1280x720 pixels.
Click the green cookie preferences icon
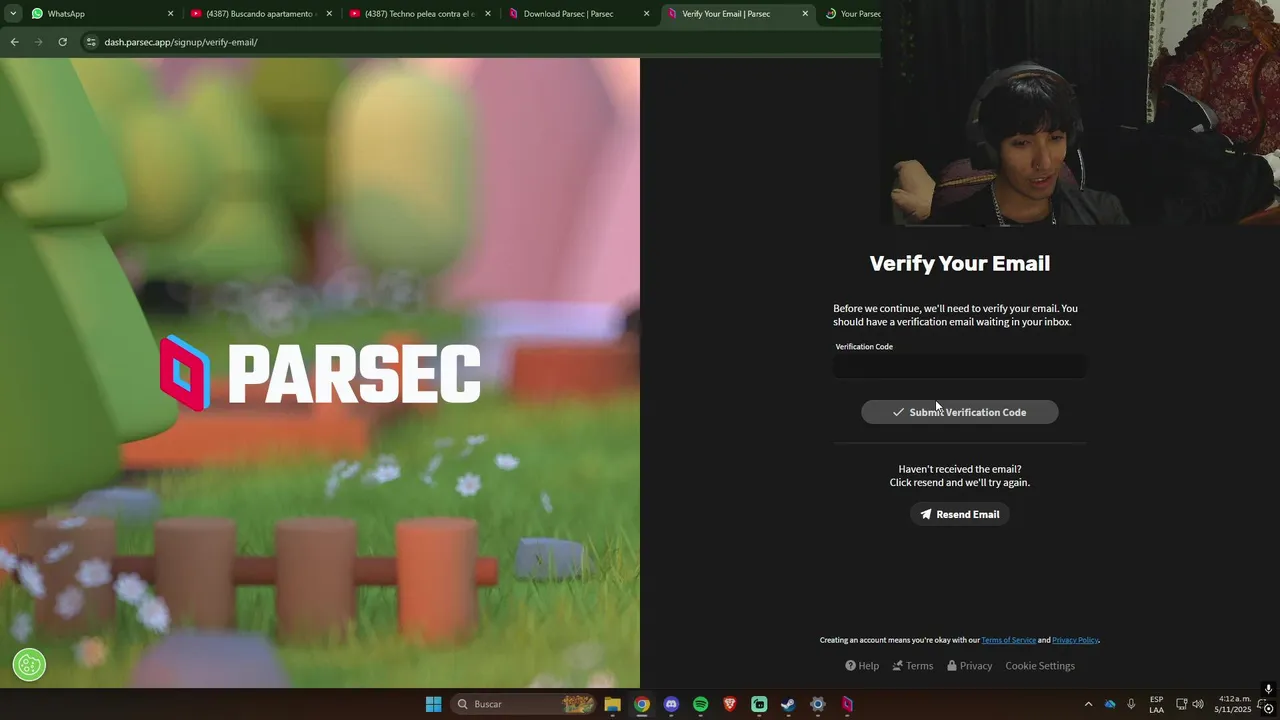point(29,664)
